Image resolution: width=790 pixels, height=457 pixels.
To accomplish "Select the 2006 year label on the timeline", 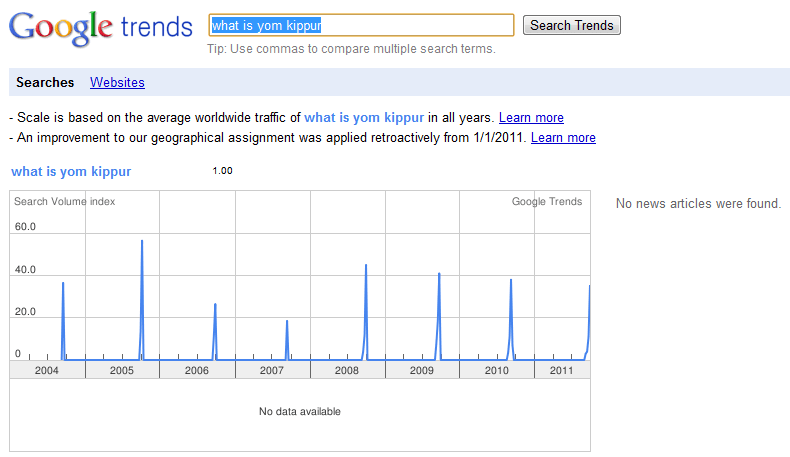I will pos(197,370).
